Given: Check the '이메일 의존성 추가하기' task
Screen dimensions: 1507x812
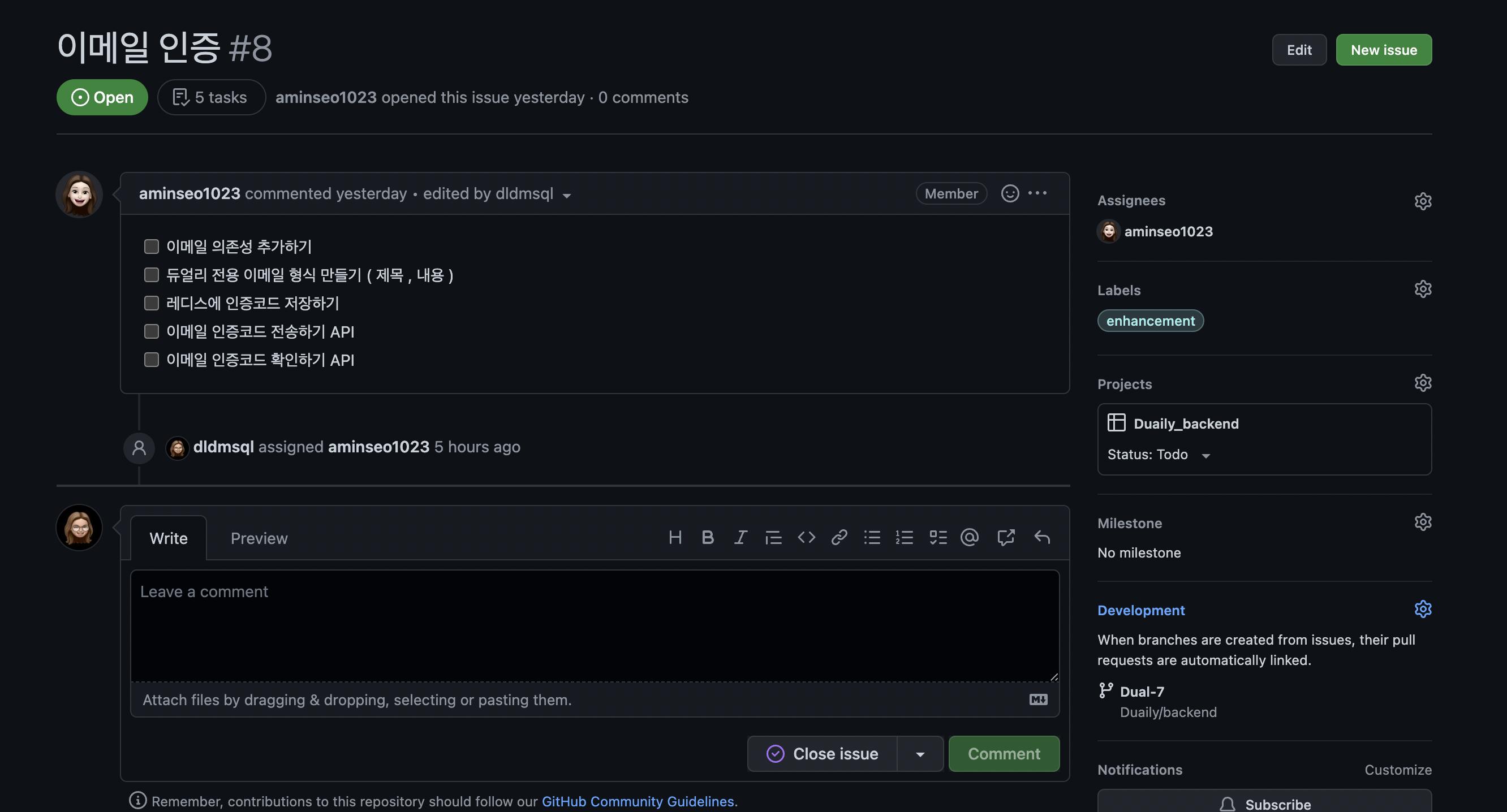Looking at the screenshot, I should click(x=152, y=247).
